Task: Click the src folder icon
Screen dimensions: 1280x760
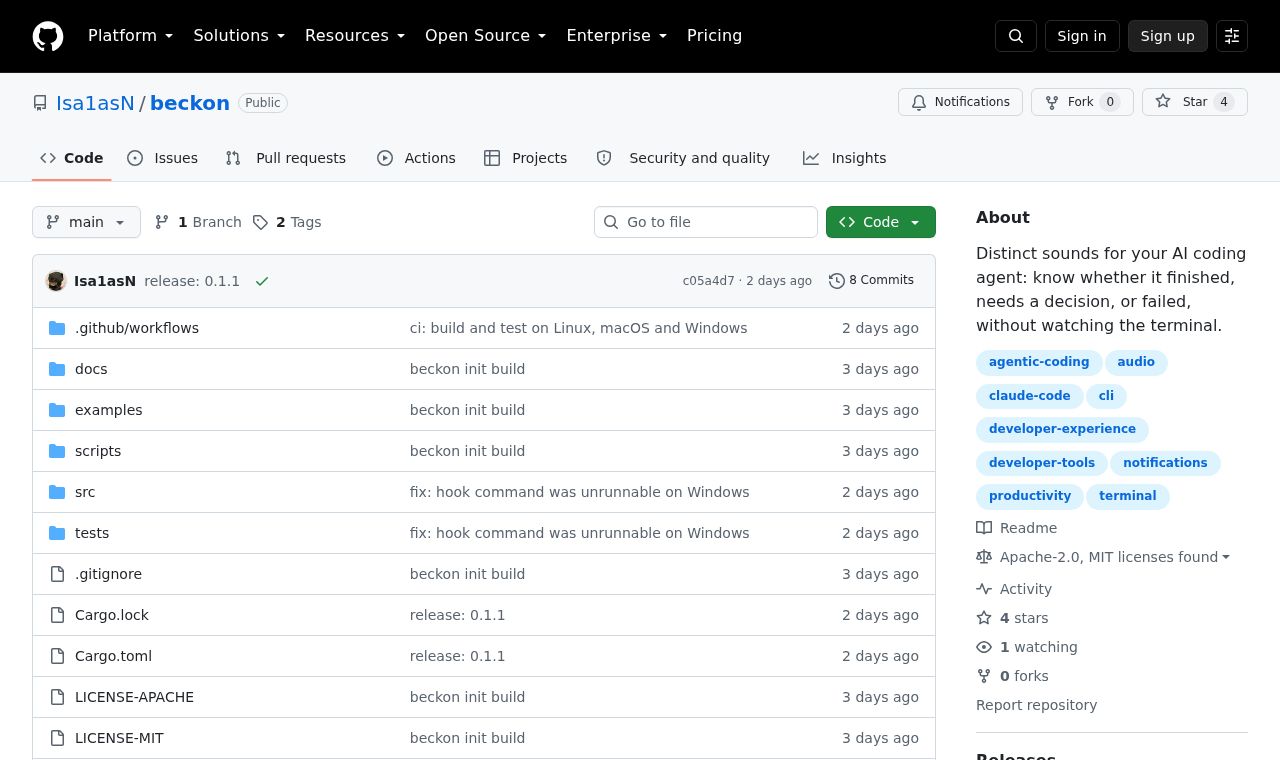Action: (x=57, y=492)
